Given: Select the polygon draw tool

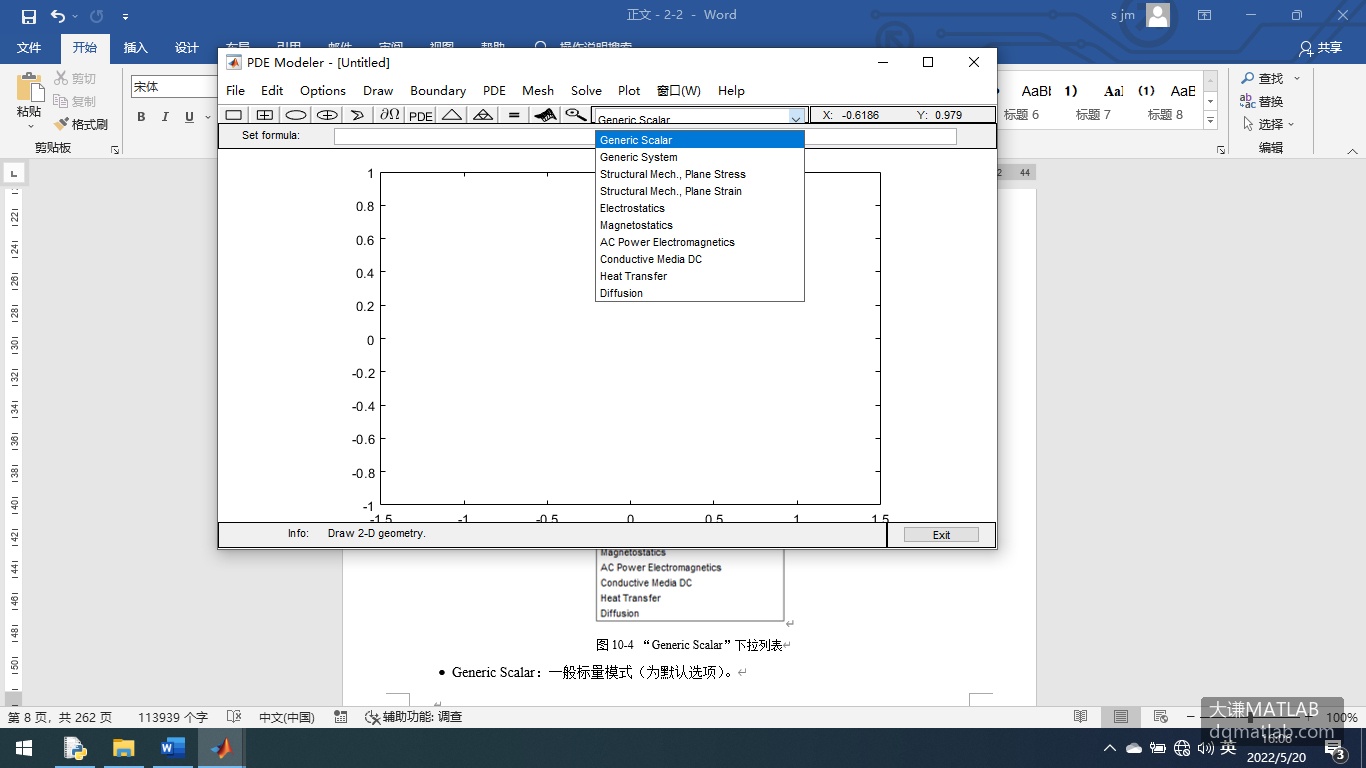Looking at the screenshot, I should pos(358,115).
